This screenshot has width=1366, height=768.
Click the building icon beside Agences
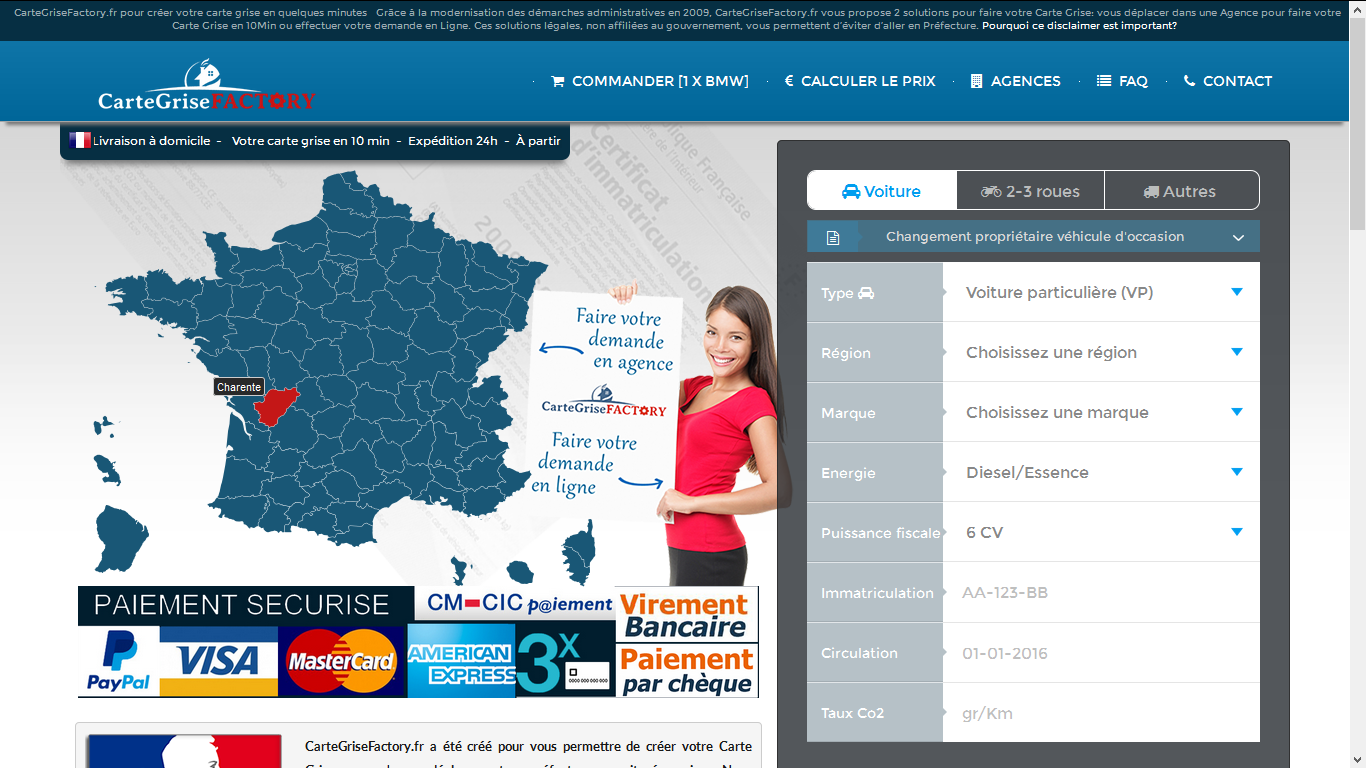coord(977,81)
